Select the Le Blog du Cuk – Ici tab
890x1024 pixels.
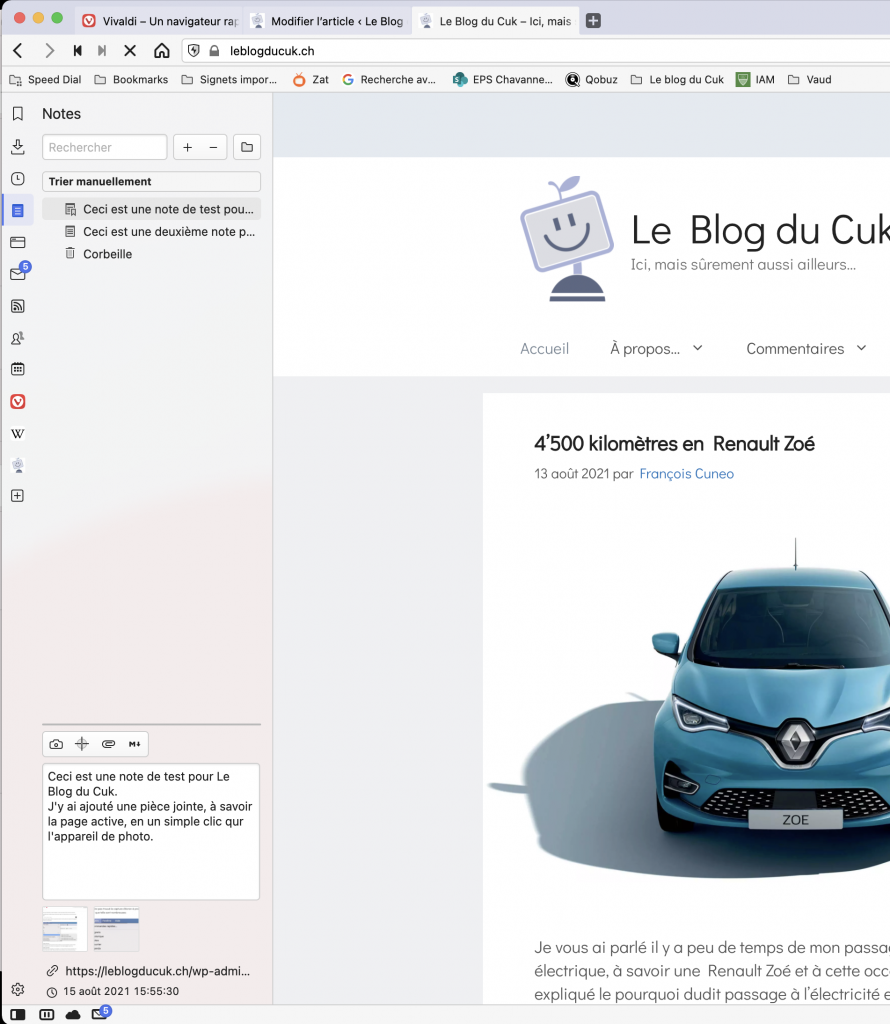(x=496, y=21)
